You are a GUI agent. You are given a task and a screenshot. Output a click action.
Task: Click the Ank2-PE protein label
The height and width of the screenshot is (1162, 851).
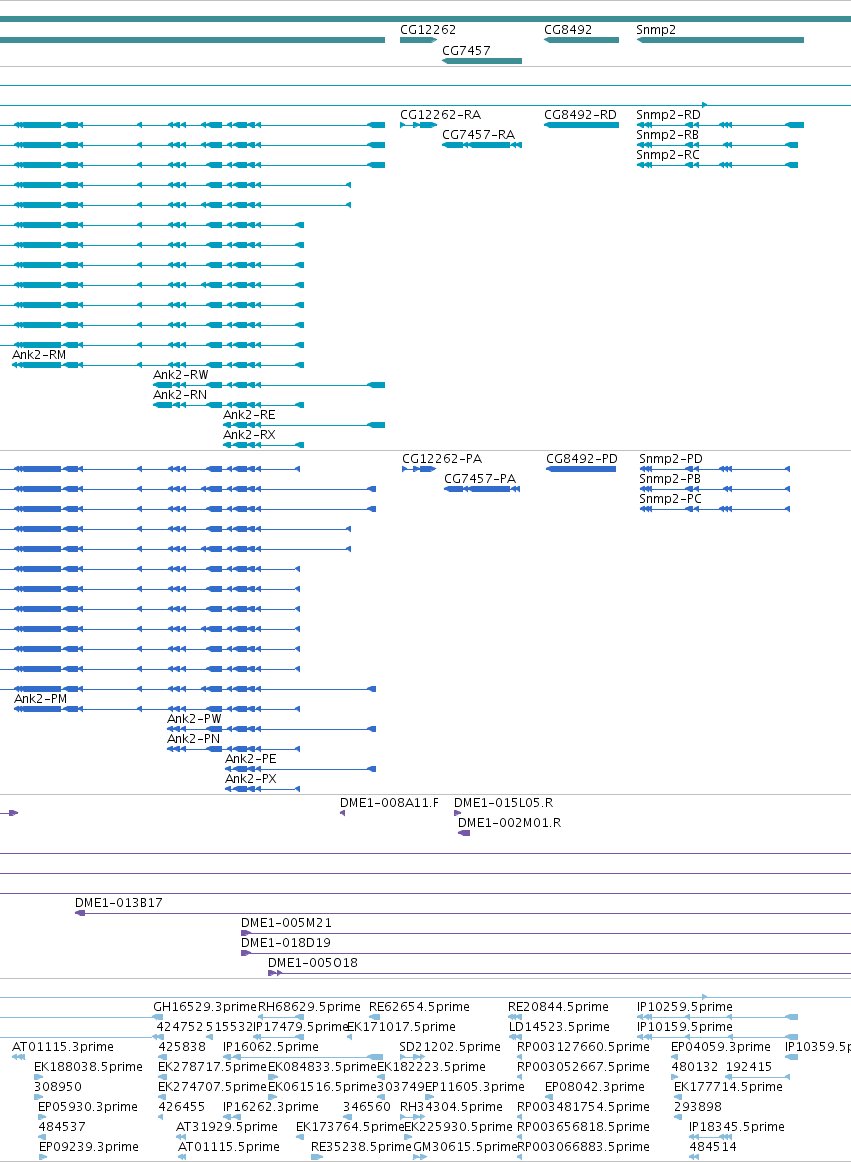tap(251, 759)
